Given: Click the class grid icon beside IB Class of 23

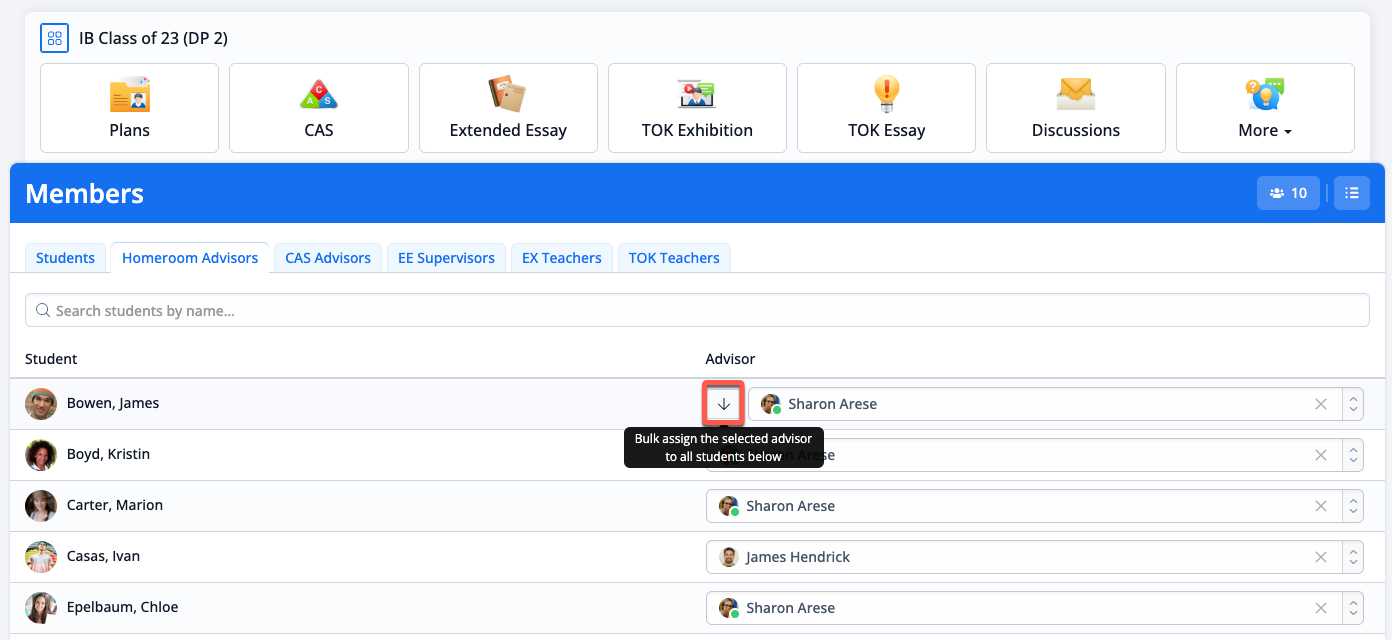Looking at the screenshot, I should 54,39.
